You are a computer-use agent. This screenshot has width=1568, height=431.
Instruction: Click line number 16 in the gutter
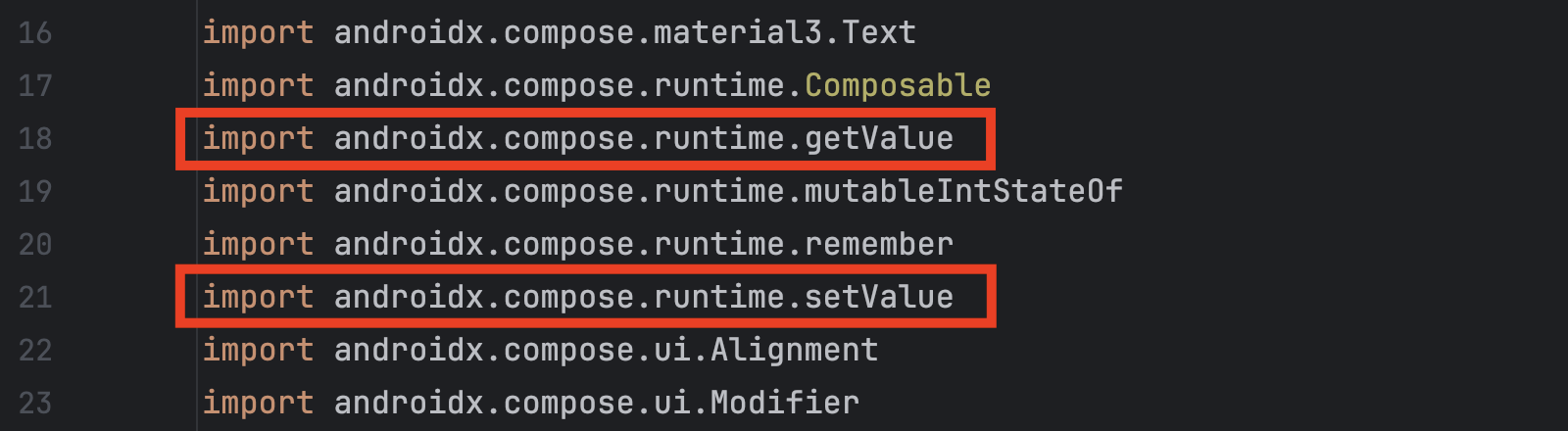pos(35,33)
